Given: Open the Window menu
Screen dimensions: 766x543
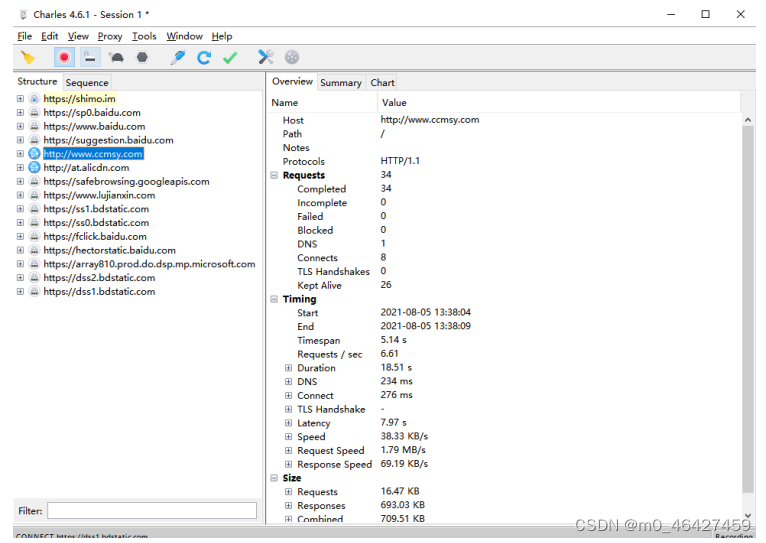Looking at the screenshot, I should pos(184,36).
